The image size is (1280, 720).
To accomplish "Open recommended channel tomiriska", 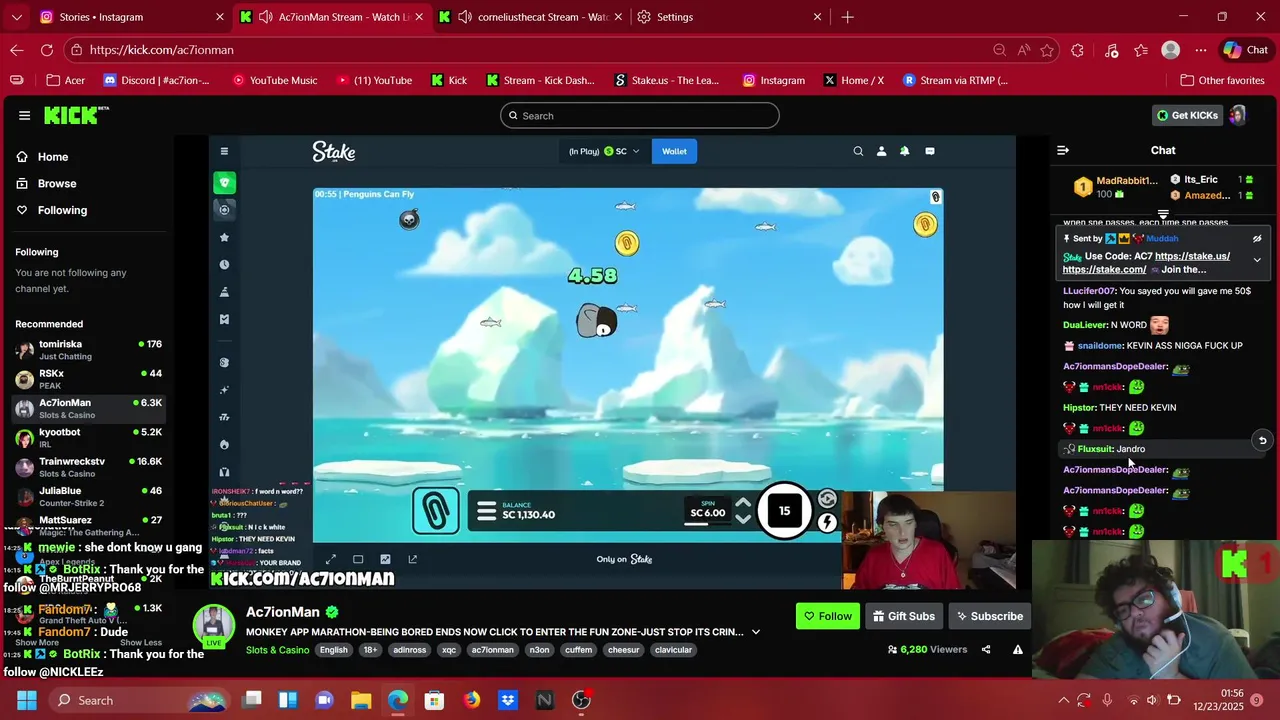I will [x=88, y=350].
